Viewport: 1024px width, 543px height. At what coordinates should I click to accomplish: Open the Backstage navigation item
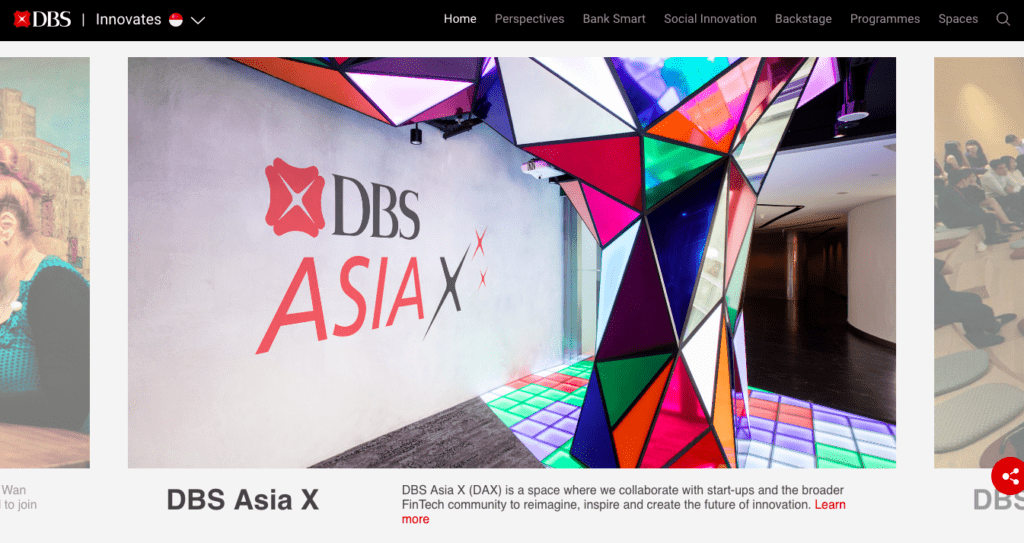[x=803, y=19]
